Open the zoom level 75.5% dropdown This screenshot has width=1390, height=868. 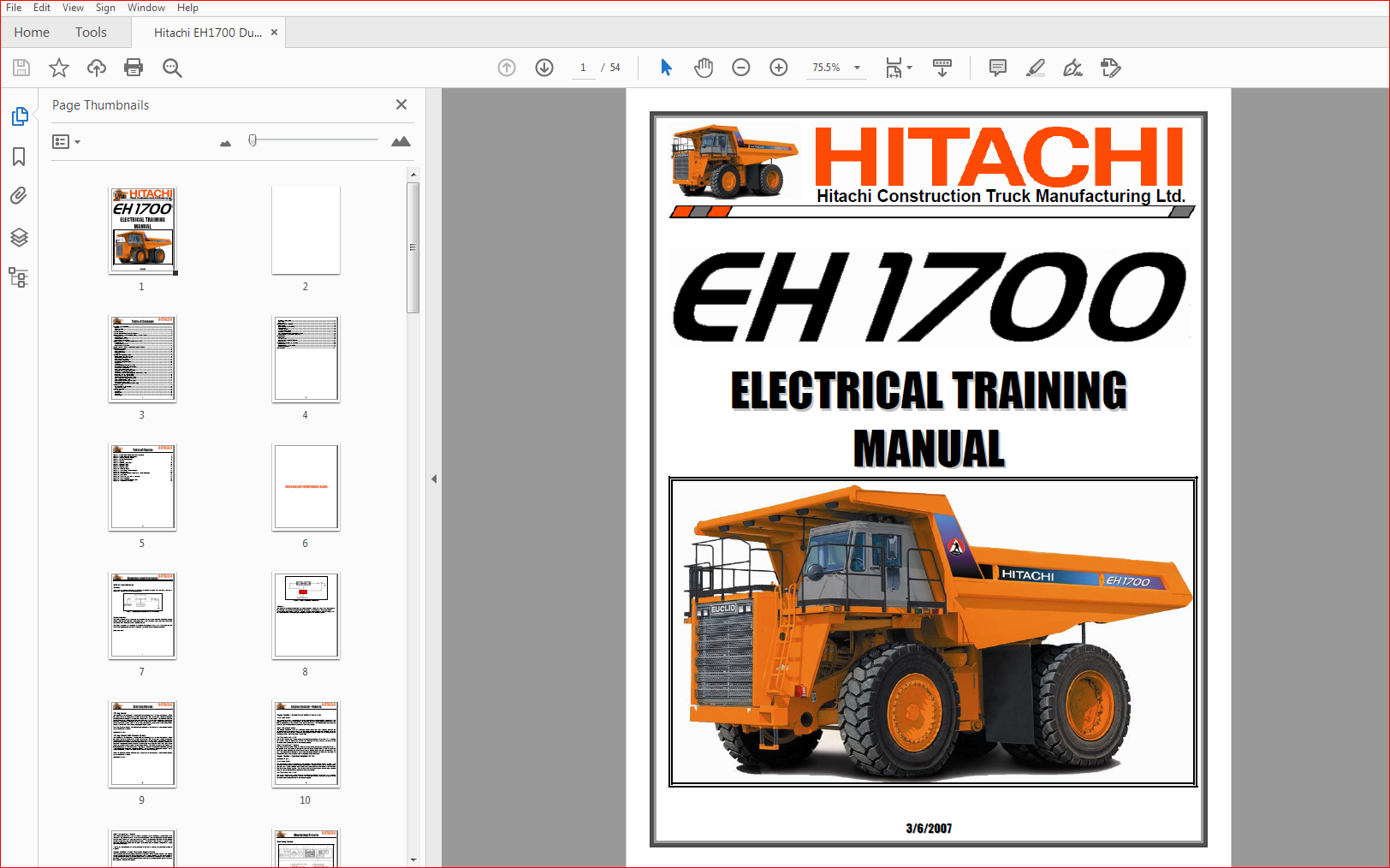pyautogui.click(x=836, y=68)
